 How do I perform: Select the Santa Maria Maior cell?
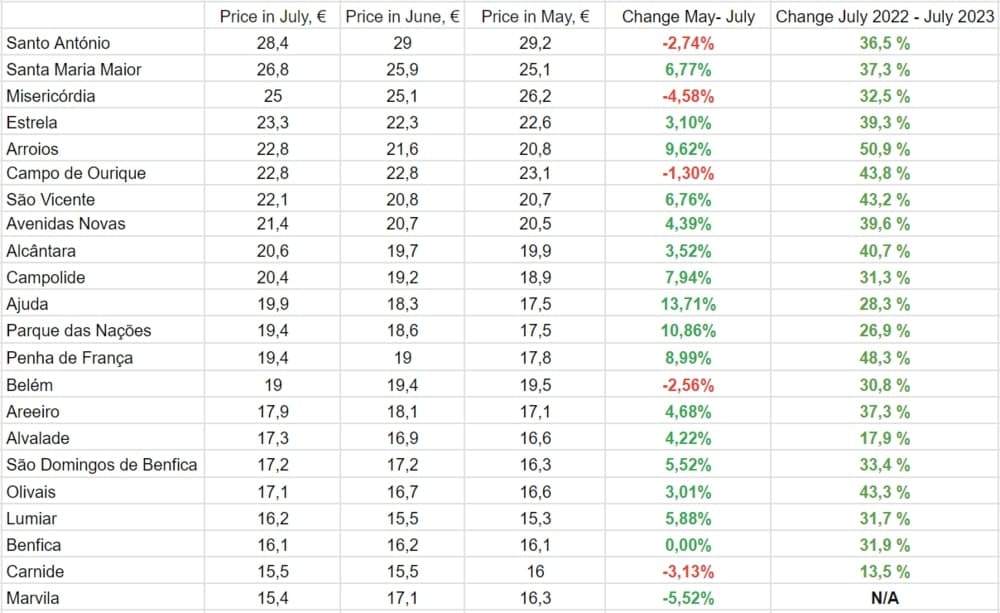tap(74, 69)
